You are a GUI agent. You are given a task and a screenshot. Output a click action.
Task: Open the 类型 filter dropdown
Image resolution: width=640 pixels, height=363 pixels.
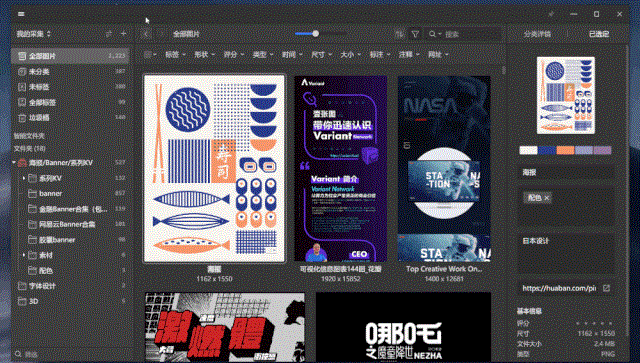263,54
